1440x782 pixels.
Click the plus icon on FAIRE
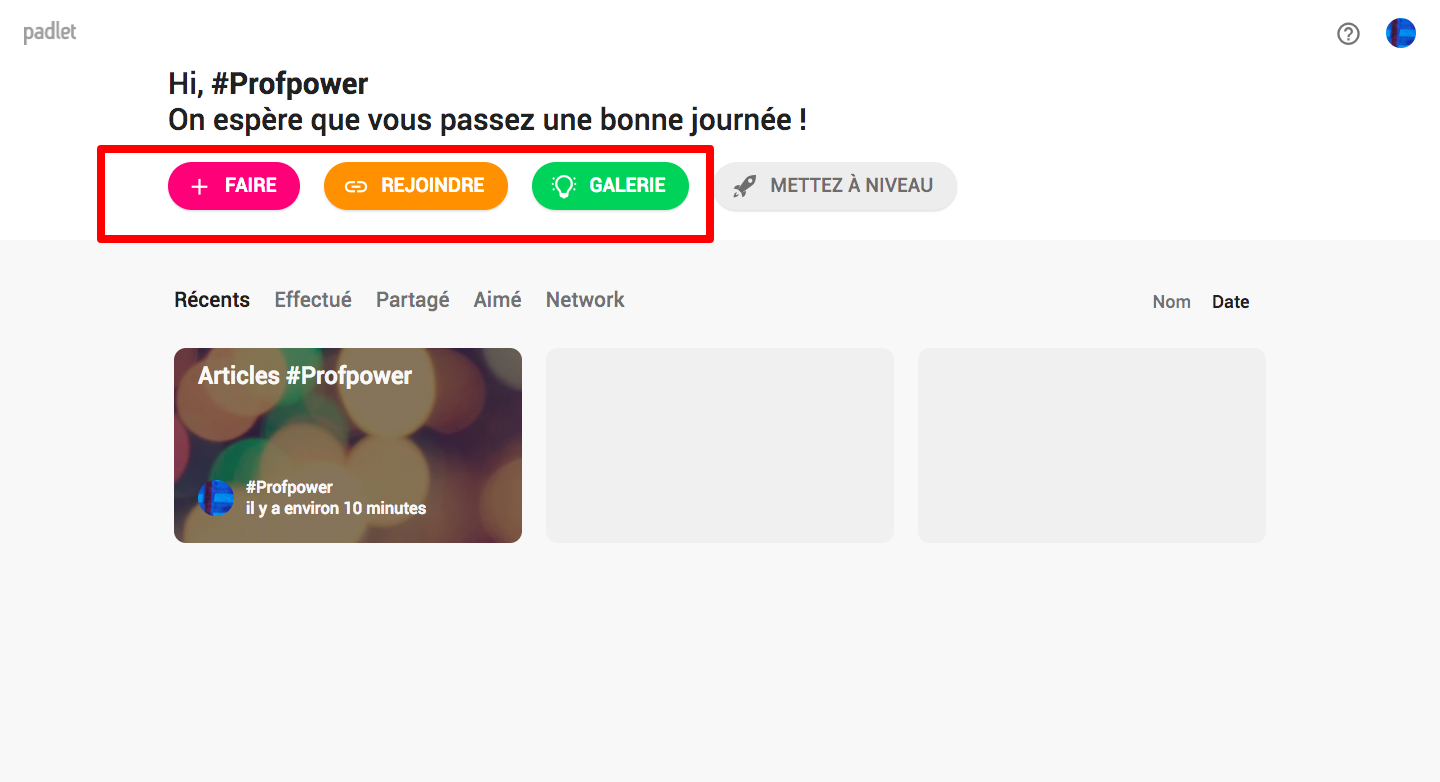[x=199, y=187]
